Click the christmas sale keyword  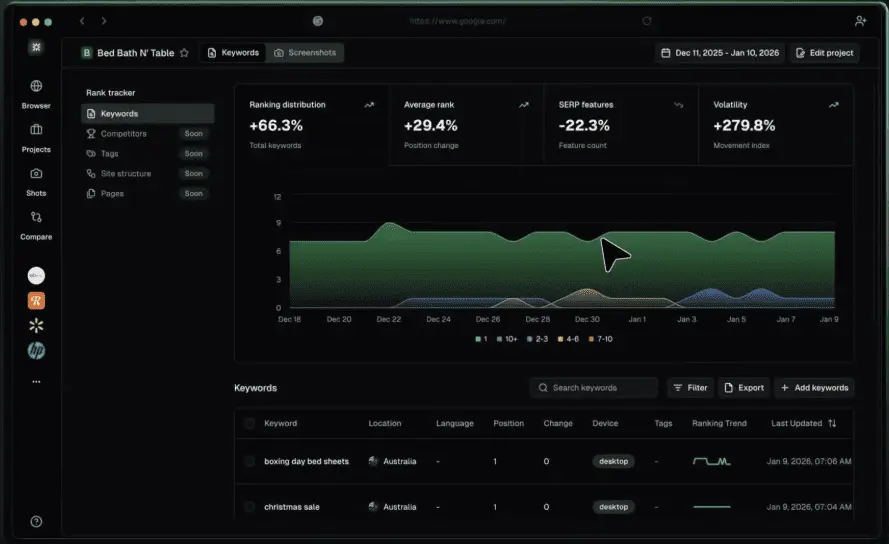[x=291, y=507]
